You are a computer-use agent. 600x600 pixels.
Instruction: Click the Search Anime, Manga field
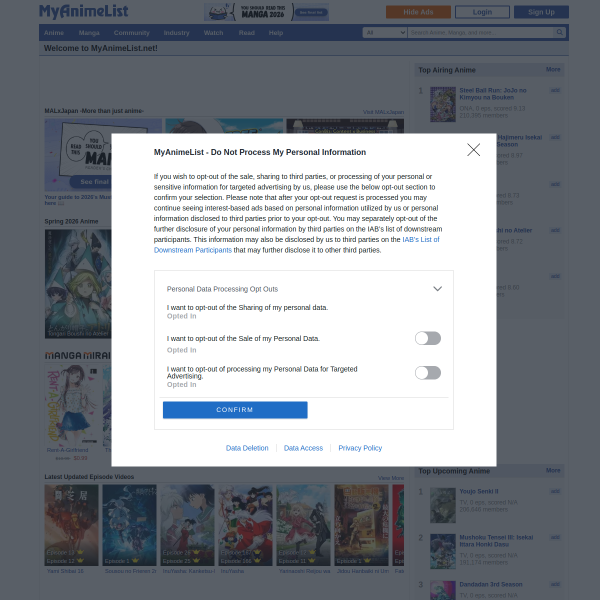(x=481, y=33)
